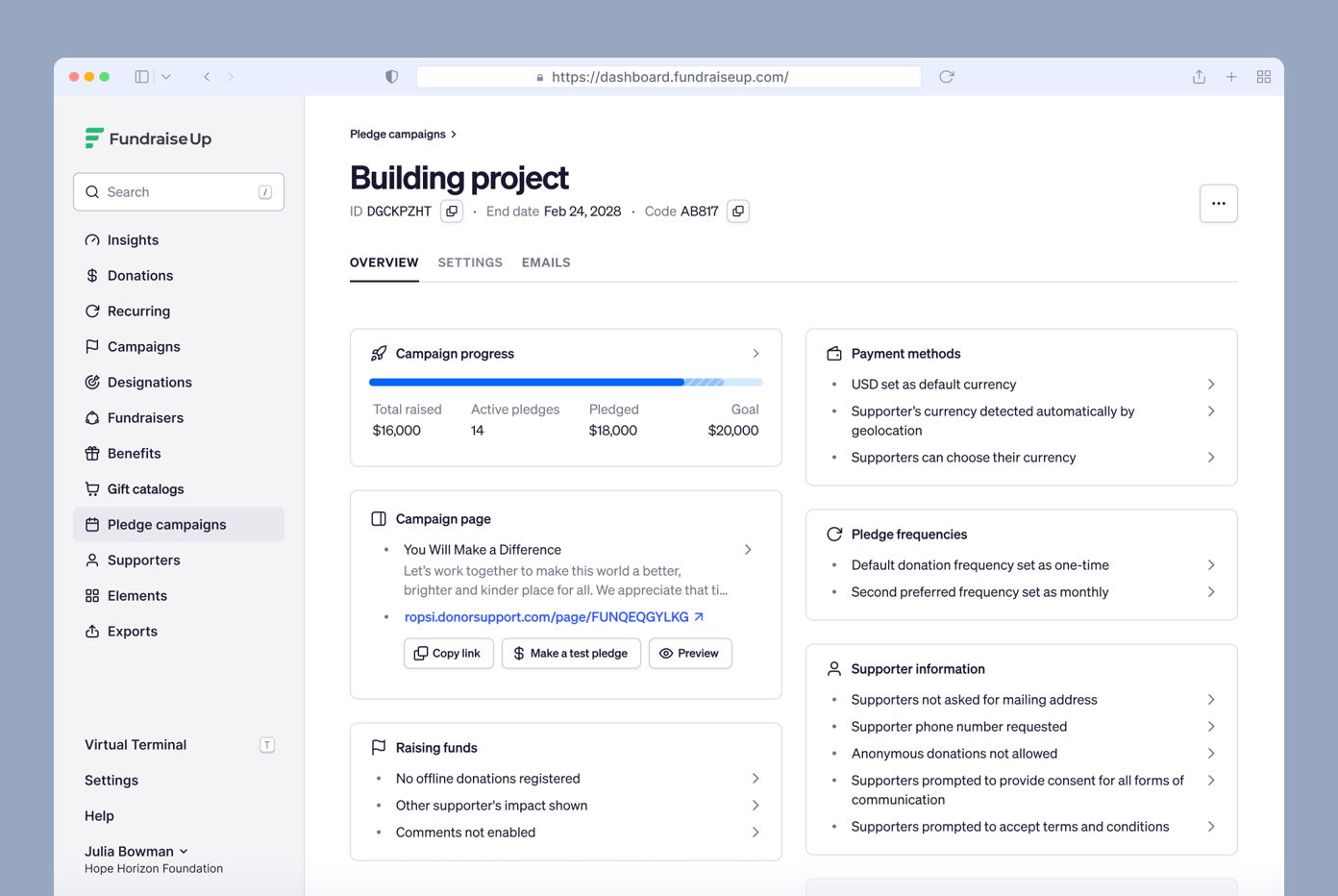The image size is (1338, 896).
Task: Open Insights in the sidebar
Action: [179, 240]
